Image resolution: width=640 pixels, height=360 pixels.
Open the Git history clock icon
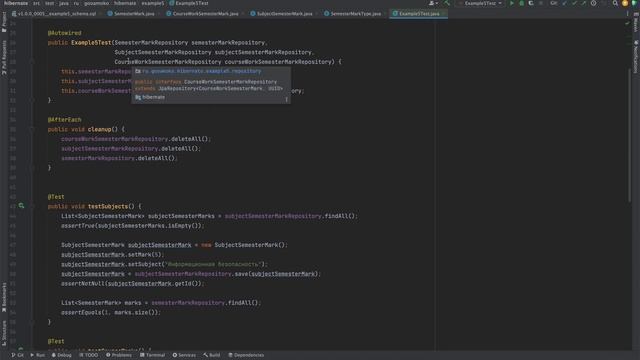point(593,3)
